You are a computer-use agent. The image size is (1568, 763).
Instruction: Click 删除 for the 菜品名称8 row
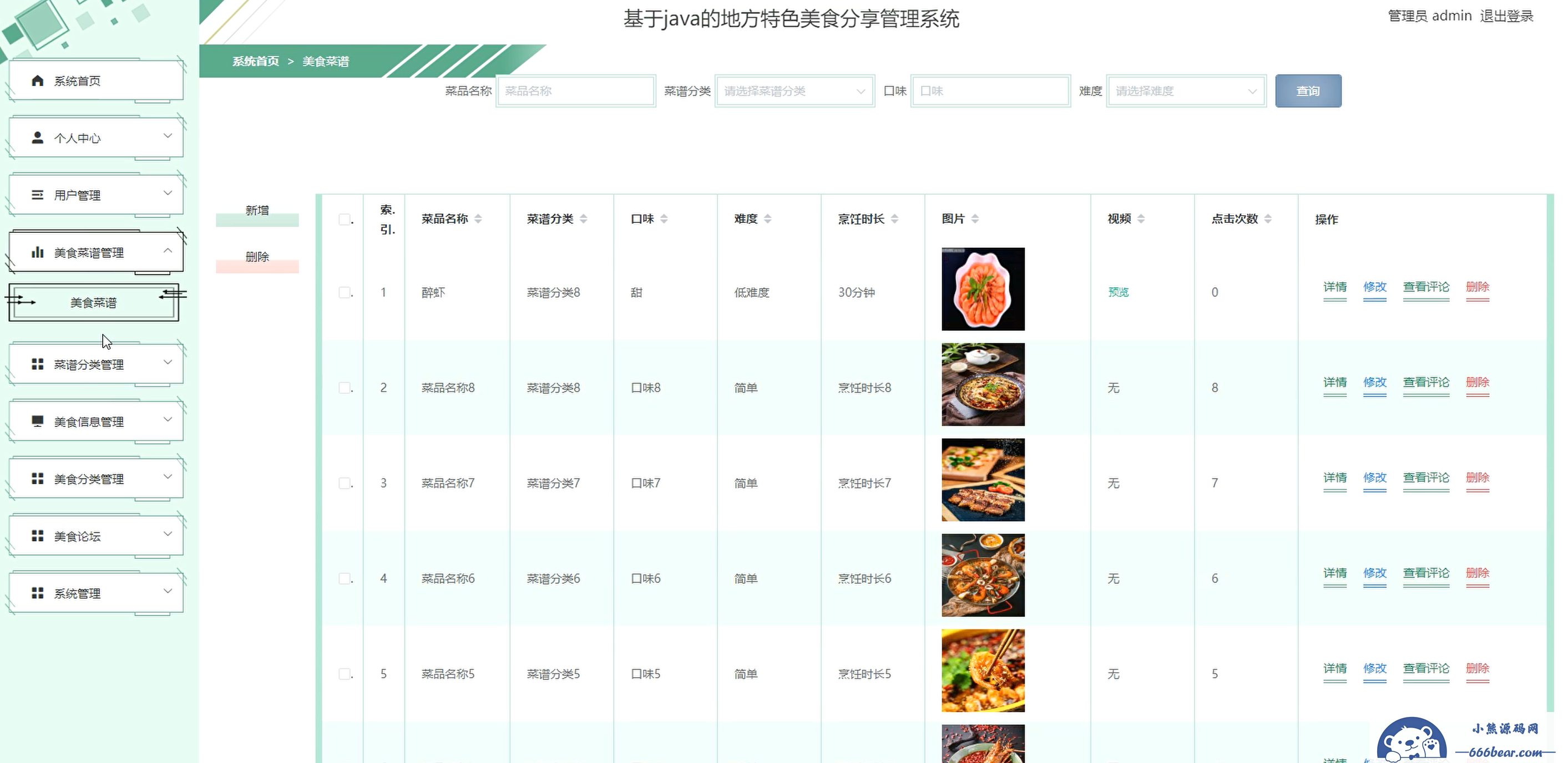[1478, 383]
